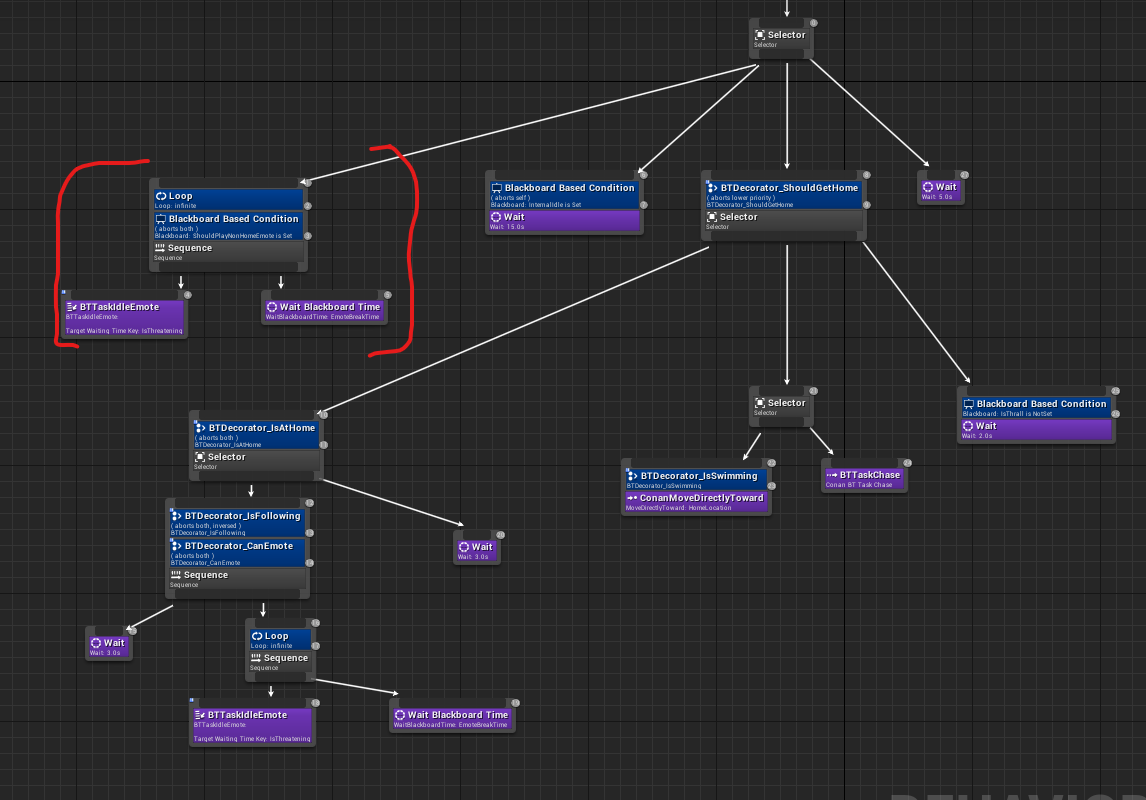Image resolution: width=1146 pixels, height=800 pixels.
Task: Select the Sequence composite under BTDecorator_CanEmote
Action: 238,579
